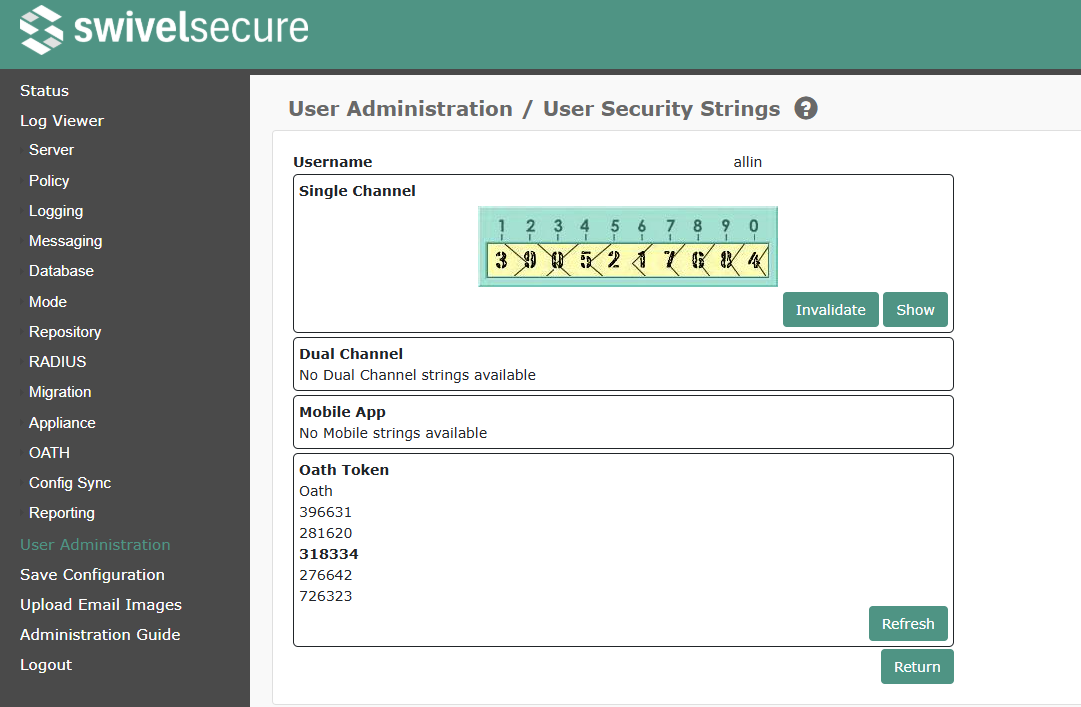Image resolution: width=1081 pixels, height=707 pixels.
Task: Open the Mode menu item
Action: pos(48,301)
